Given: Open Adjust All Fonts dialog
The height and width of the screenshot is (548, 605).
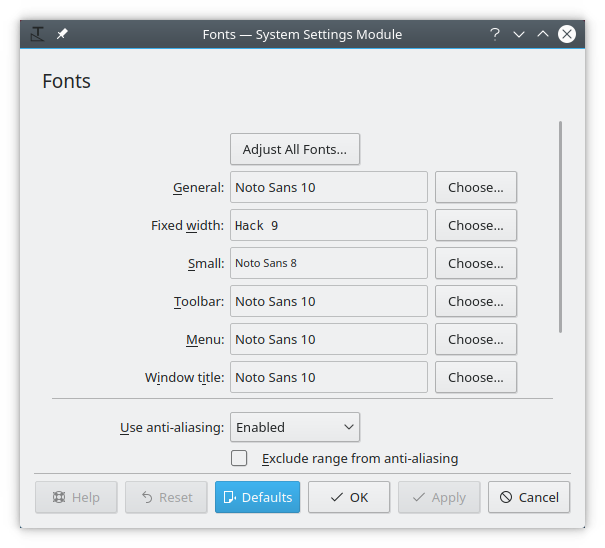Looking at the screenshot, I should [295, 149].
